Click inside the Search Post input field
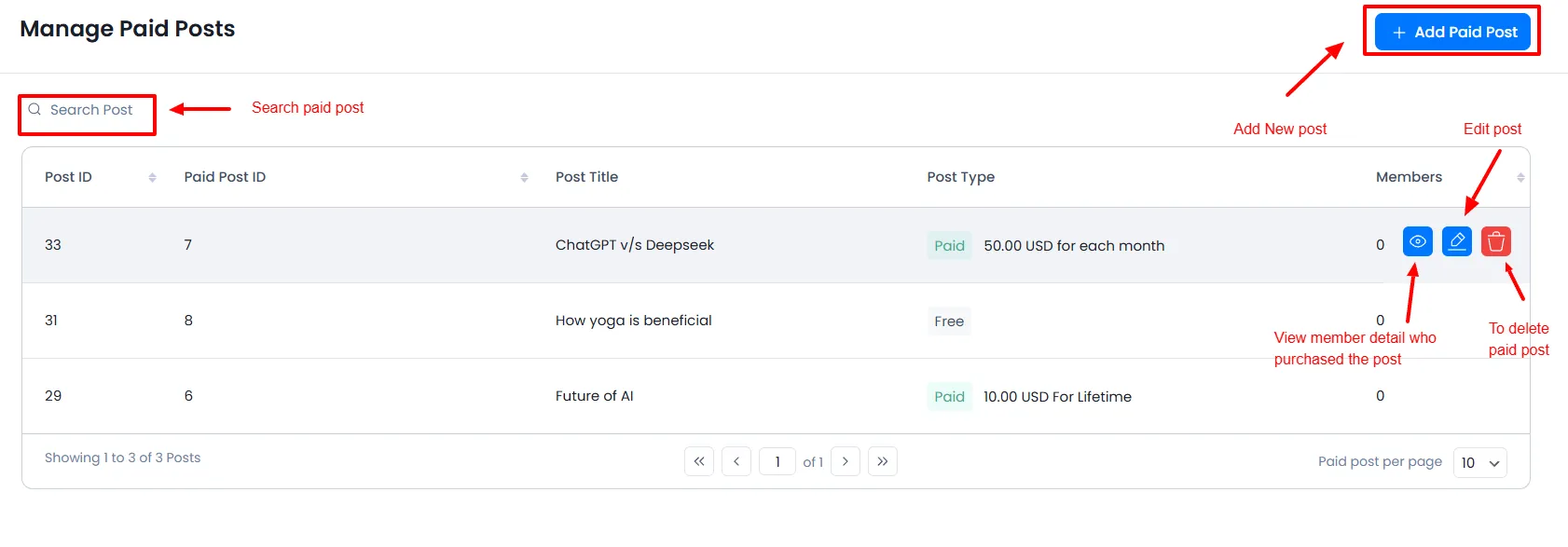 coord(89,109)
